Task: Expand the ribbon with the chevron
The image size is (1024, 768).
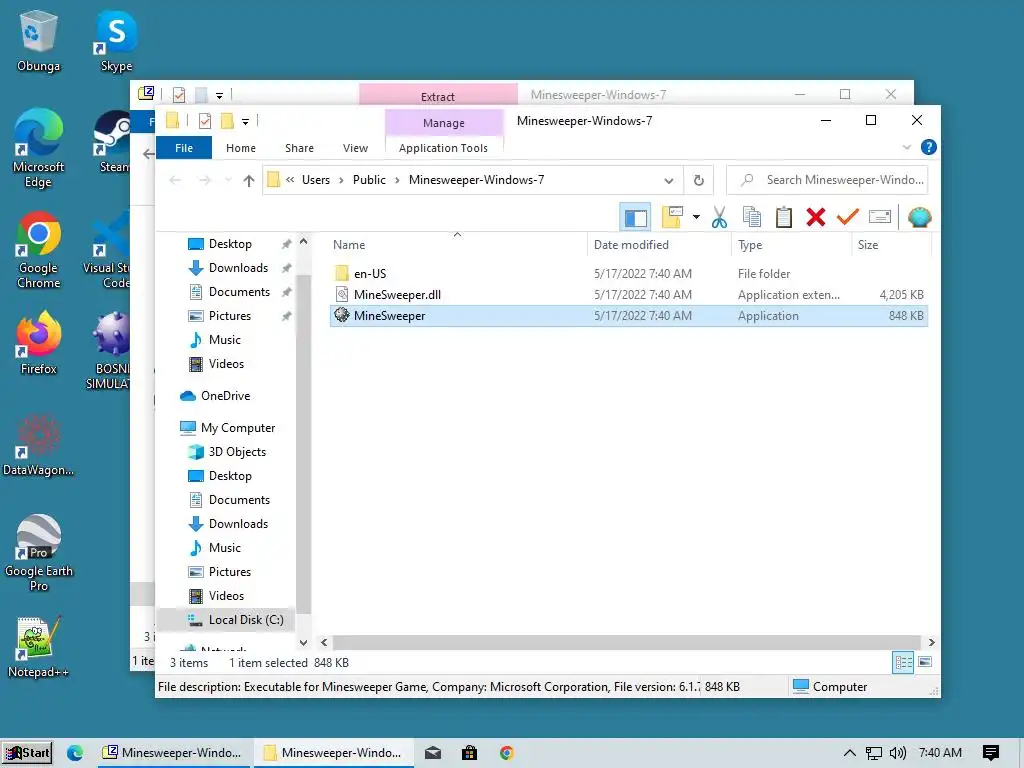Action: point(906,148)
